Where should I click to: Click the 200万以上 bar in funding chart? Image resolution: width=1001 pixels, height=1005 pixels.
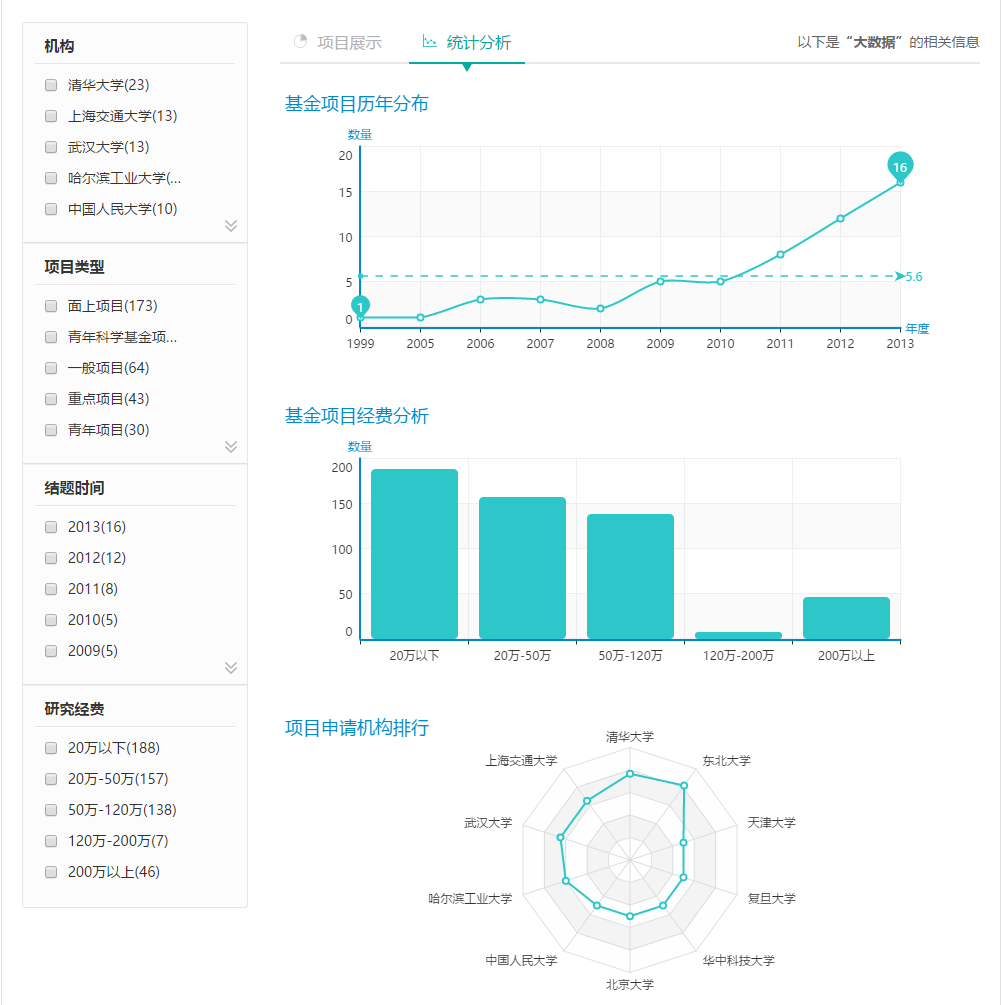[846, 618]
